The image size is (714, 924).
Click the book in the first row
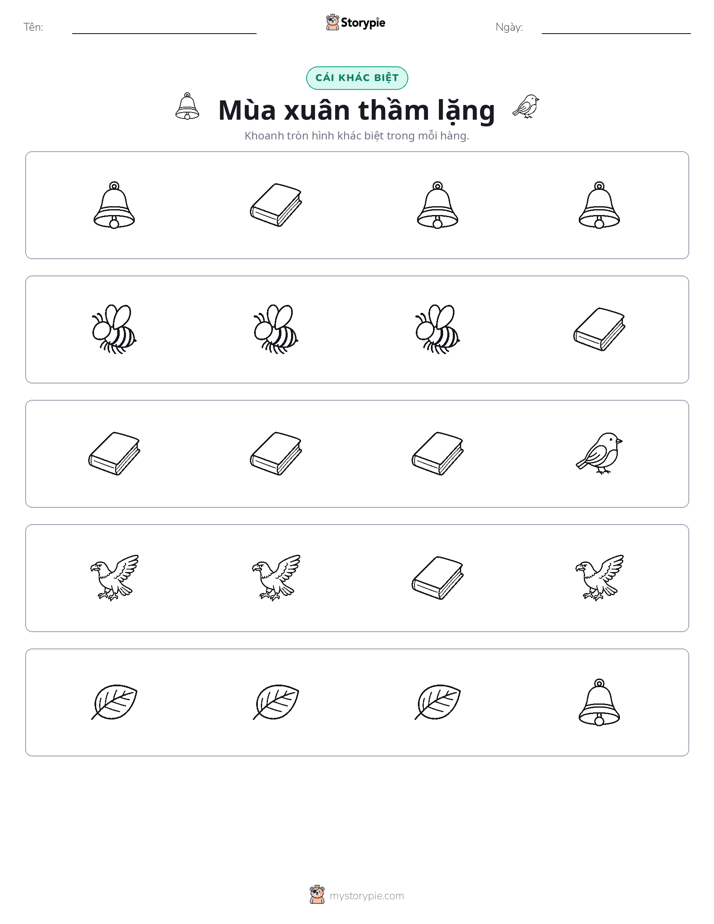click(276, 205)
